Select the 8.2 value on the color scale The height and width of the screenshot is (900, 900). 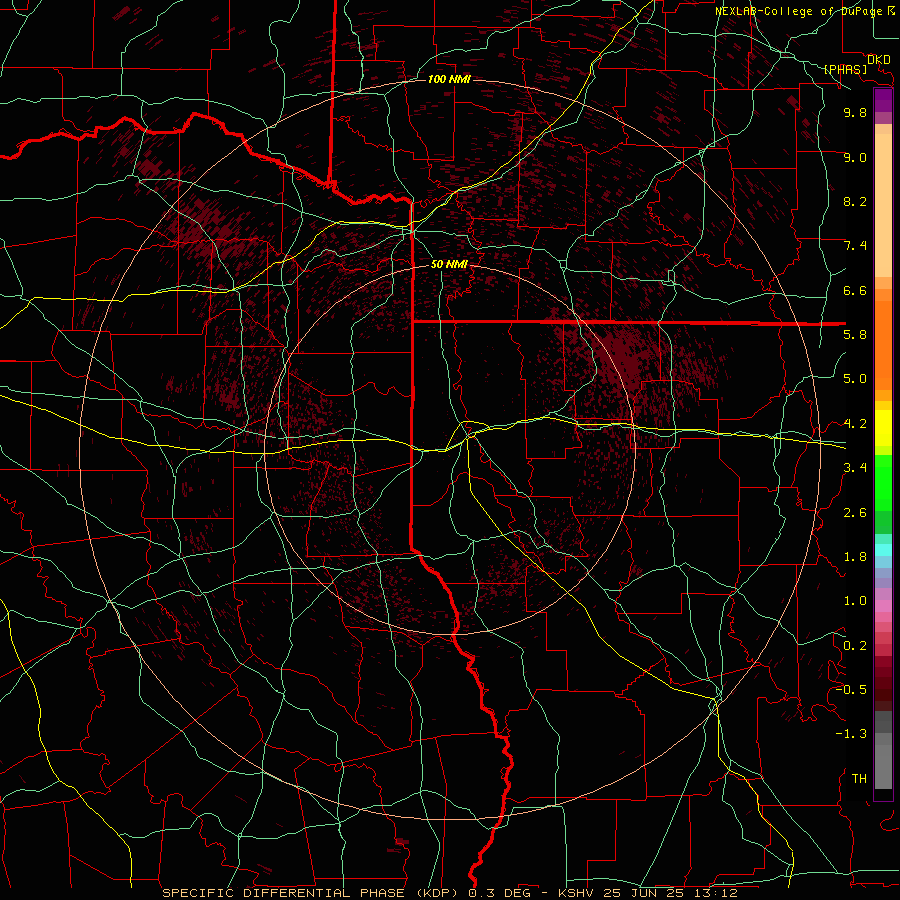coord(855,201)
